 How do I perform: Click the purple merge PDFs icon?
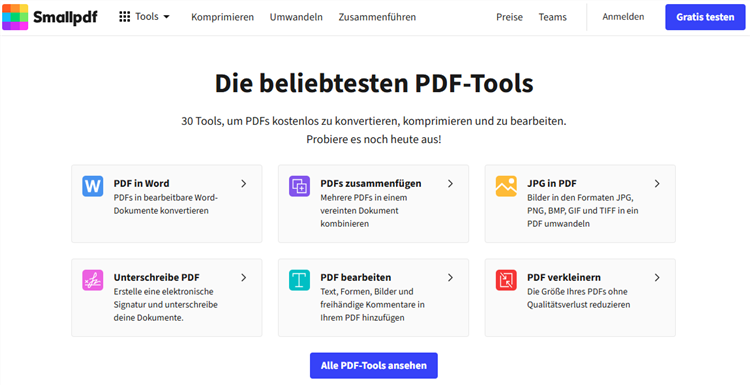pyautogui.click(x=299, y=186)
